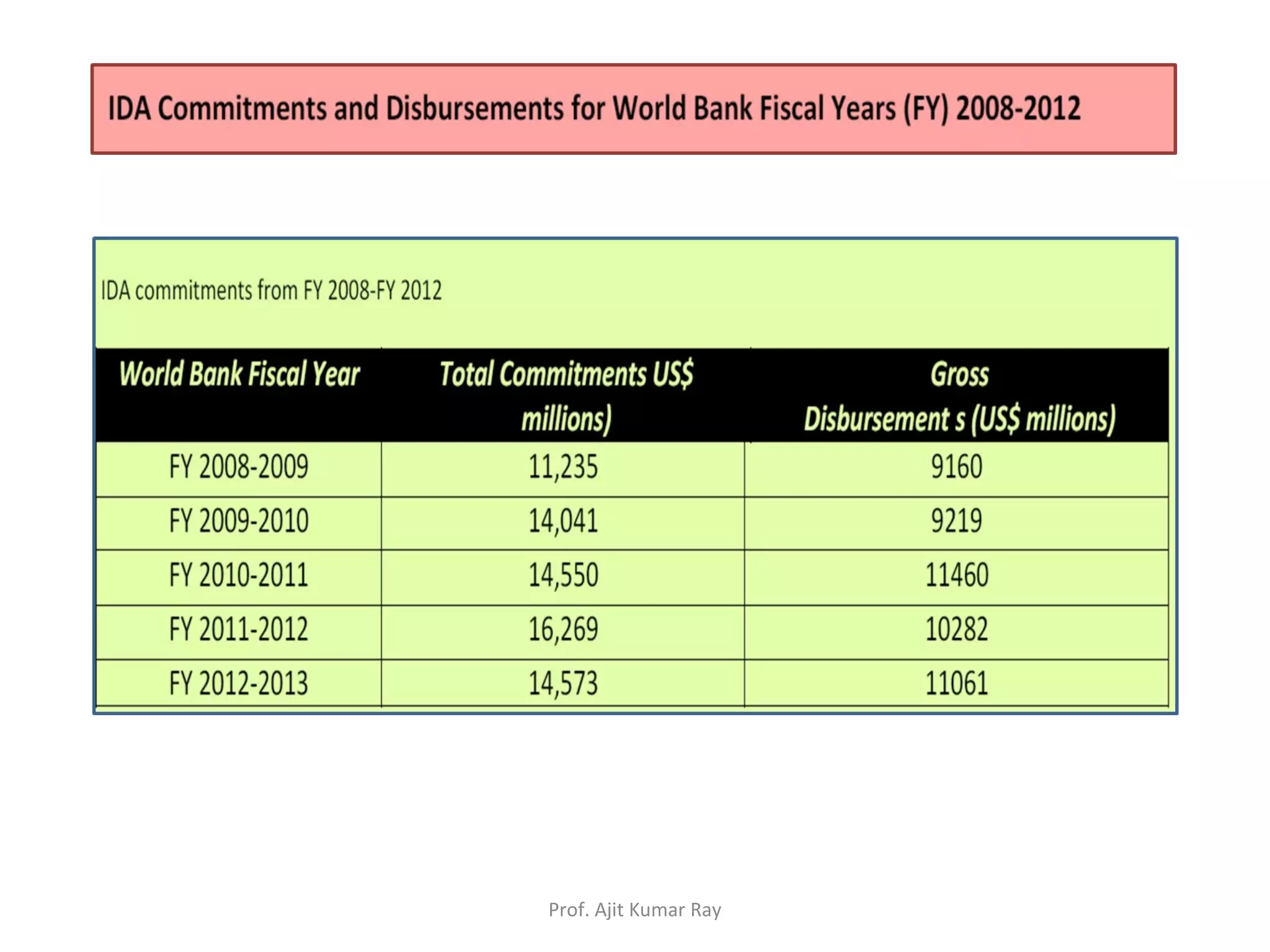Click the 'World Bank Fiscal Year' column header
Image resolution: width=1270 pixels, height=952 pixels.
click(x=239, y=374)
